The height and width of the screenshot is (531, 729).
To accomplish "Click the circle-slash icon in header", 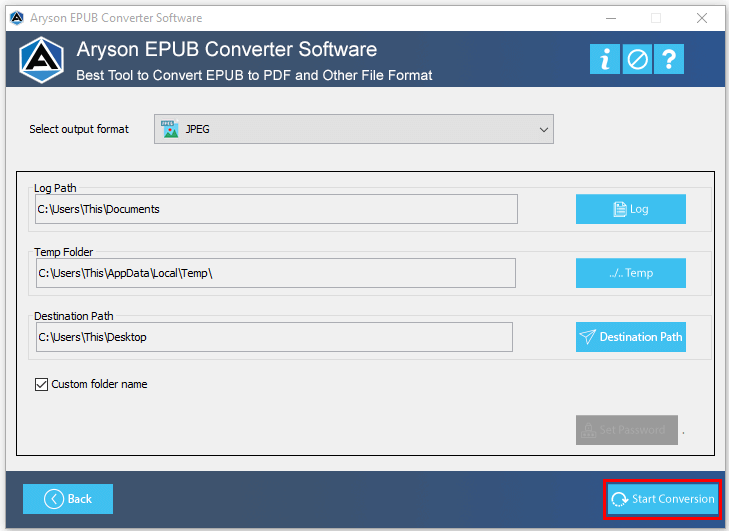I will coord(637,59).
